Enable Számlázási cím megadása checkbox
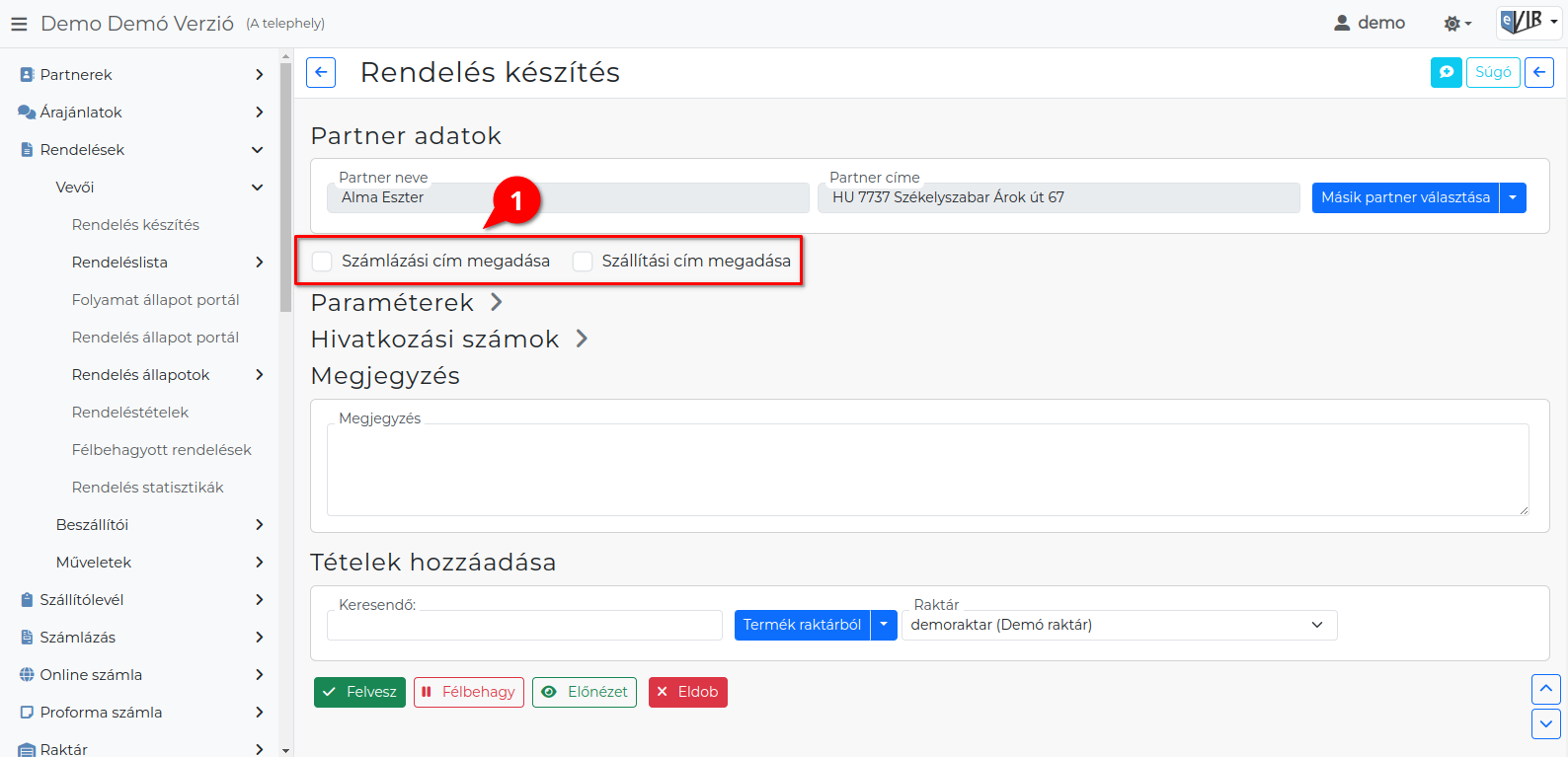1568x757 pixels. (322, 262)
